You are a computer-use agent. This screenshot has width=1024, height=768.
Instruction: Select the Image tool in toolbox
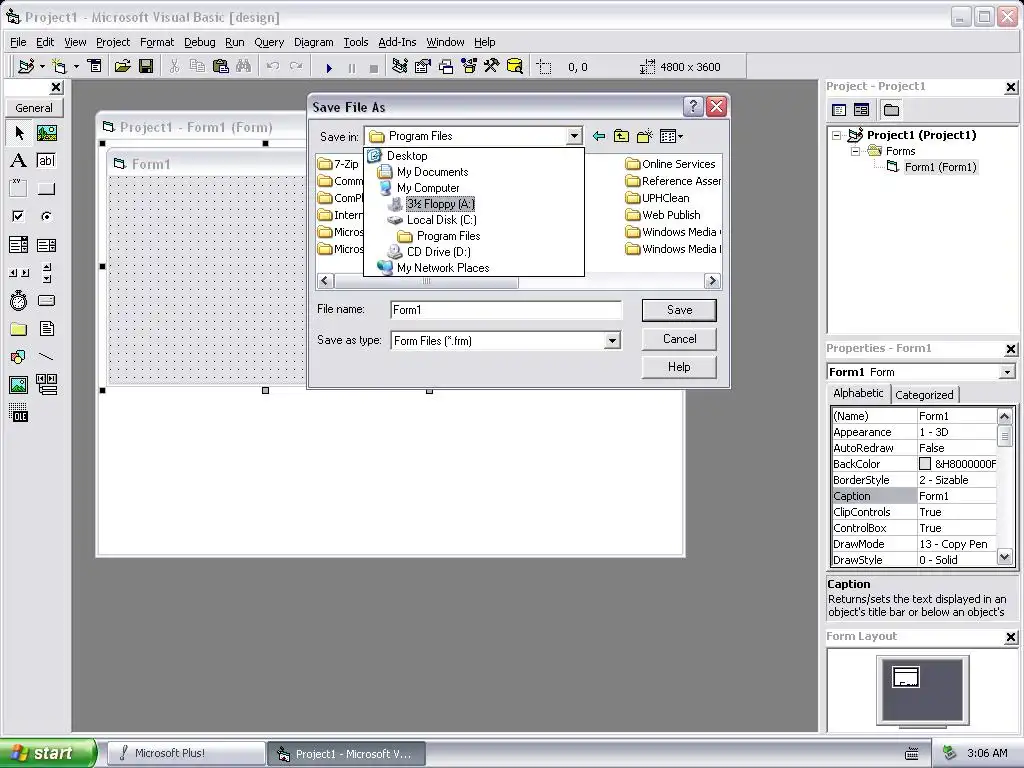coord(19,385)
